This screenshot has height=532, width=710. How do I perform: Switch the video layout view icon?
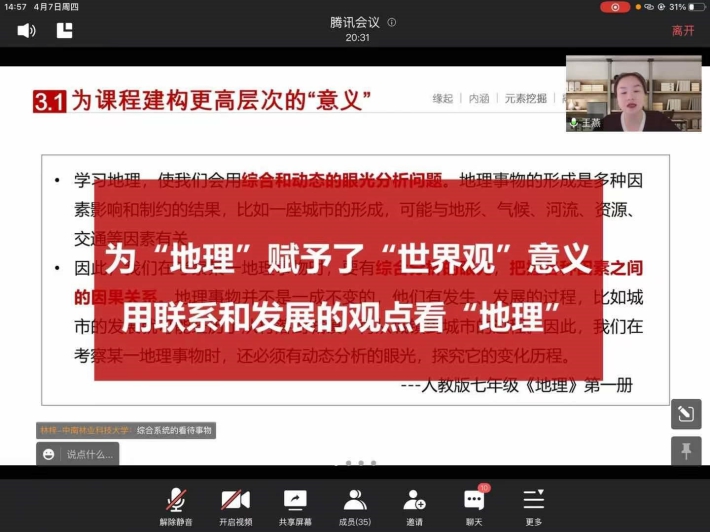64,31
